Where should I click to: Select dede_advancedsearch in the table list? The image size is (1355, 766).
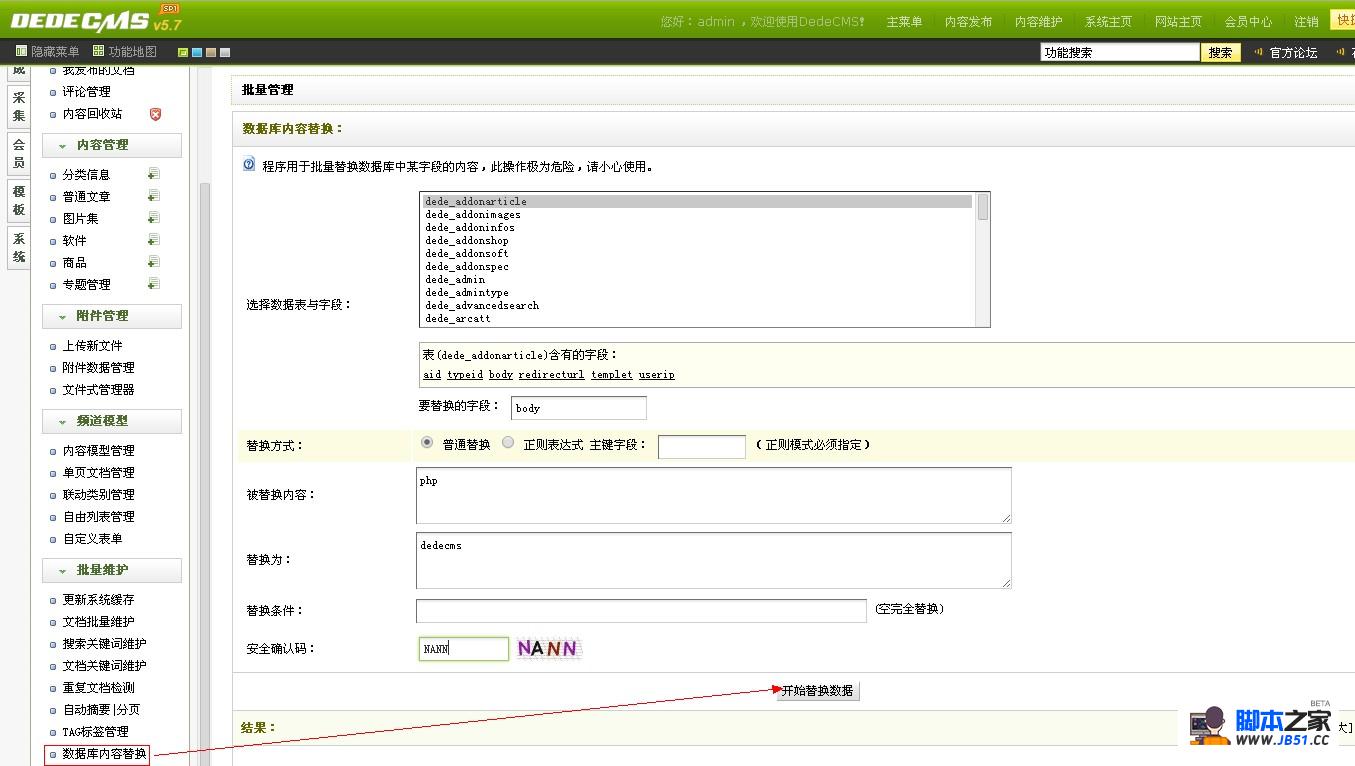[697, 305]
